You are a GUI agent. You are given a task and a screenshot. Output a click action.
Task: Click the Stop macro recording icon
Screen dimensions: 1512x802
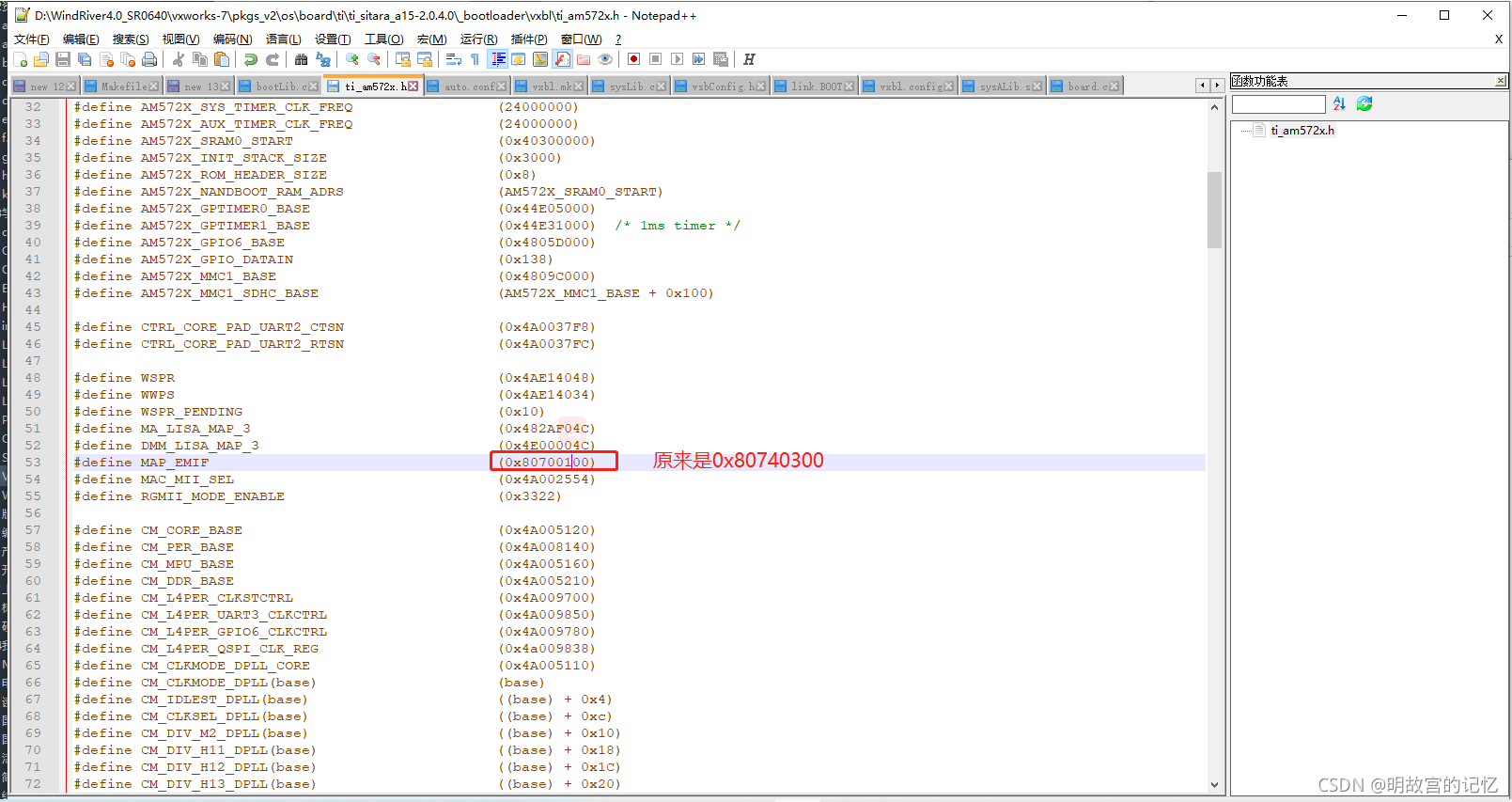(x=656, y=59)
